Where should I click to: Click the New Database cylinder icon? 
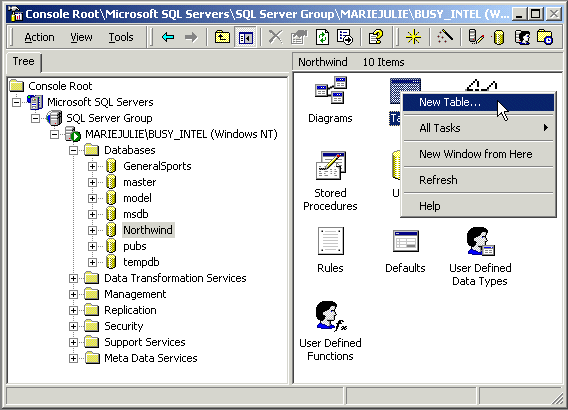[499, 37]
